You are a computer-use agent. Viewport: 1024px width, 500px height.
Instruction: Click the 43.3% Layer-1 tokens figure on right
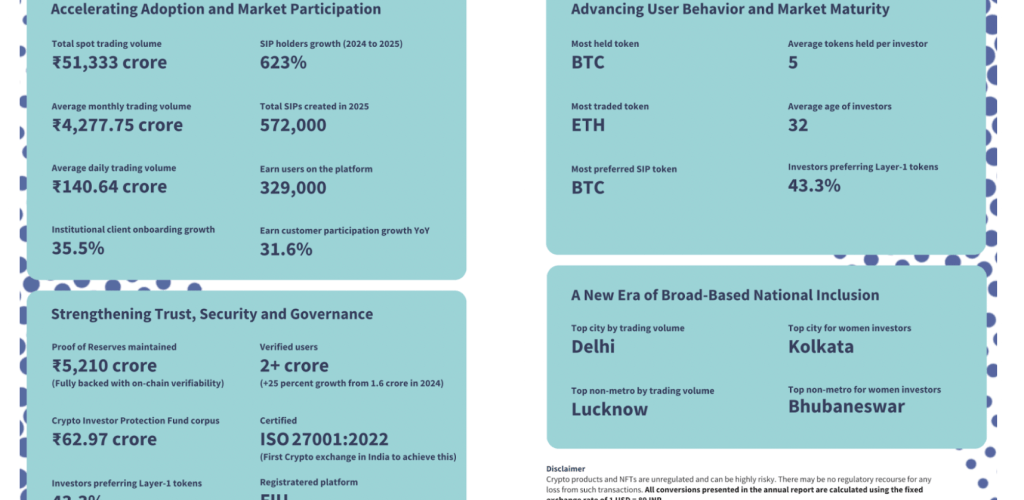click(814, 186)
